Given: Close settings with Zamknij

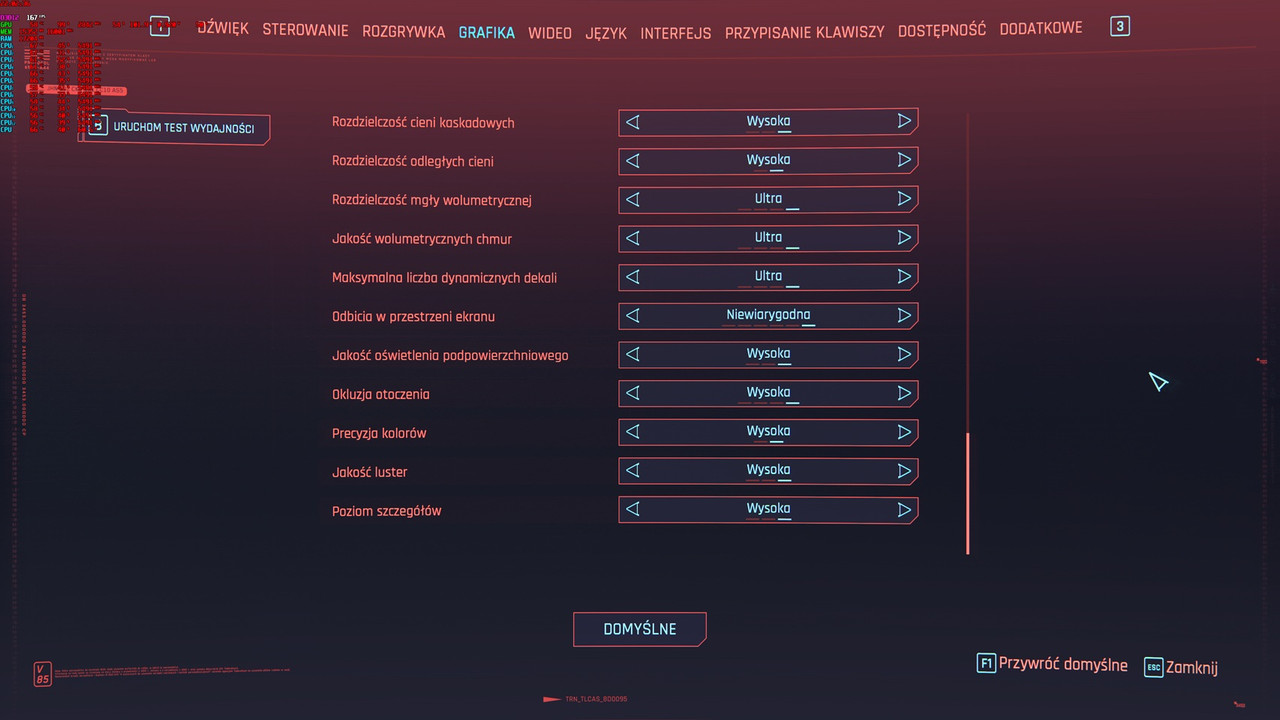Looking at the screenshot, I should tap(1181, 668).
